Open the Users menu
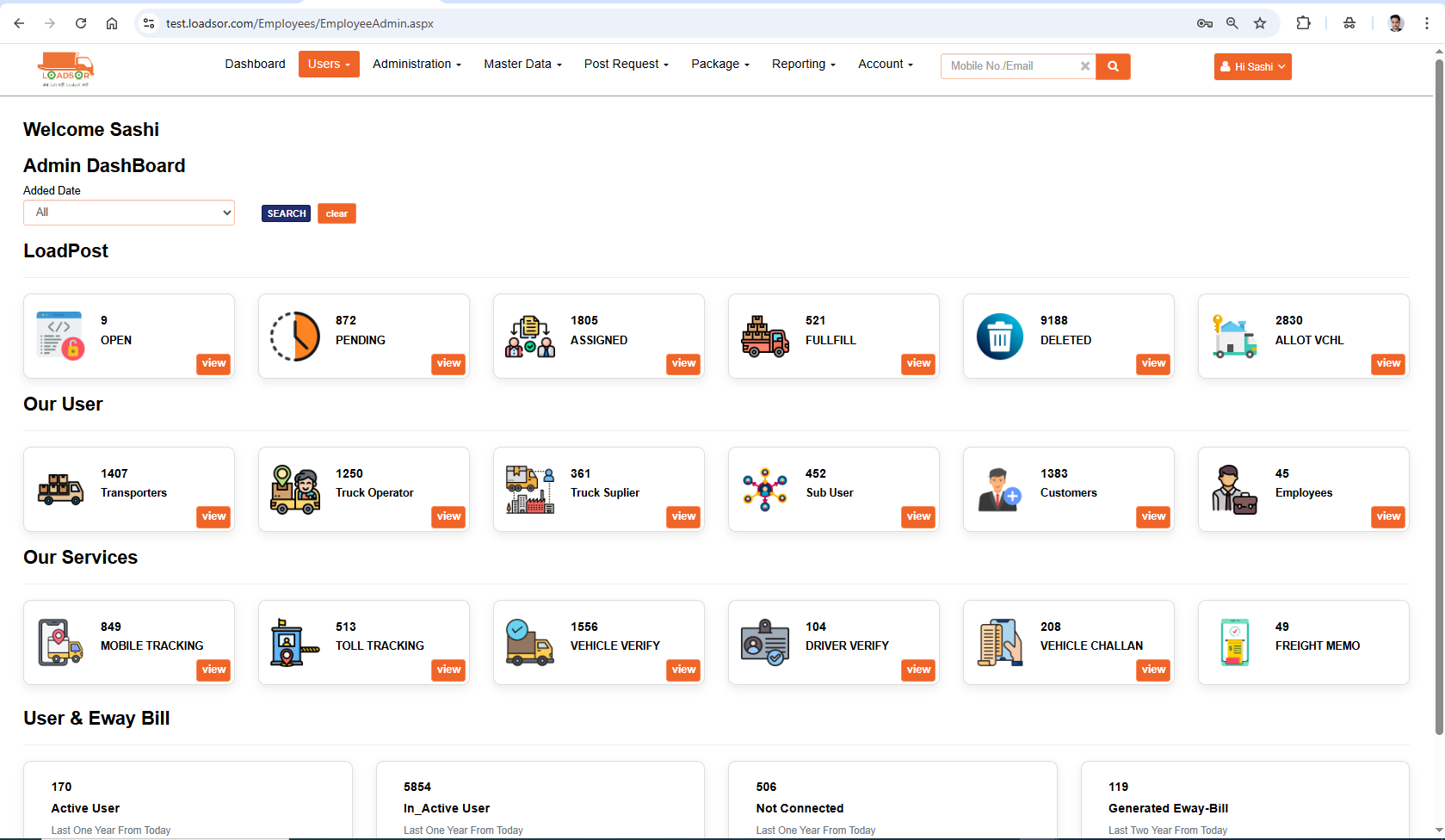 click(329, 65)
